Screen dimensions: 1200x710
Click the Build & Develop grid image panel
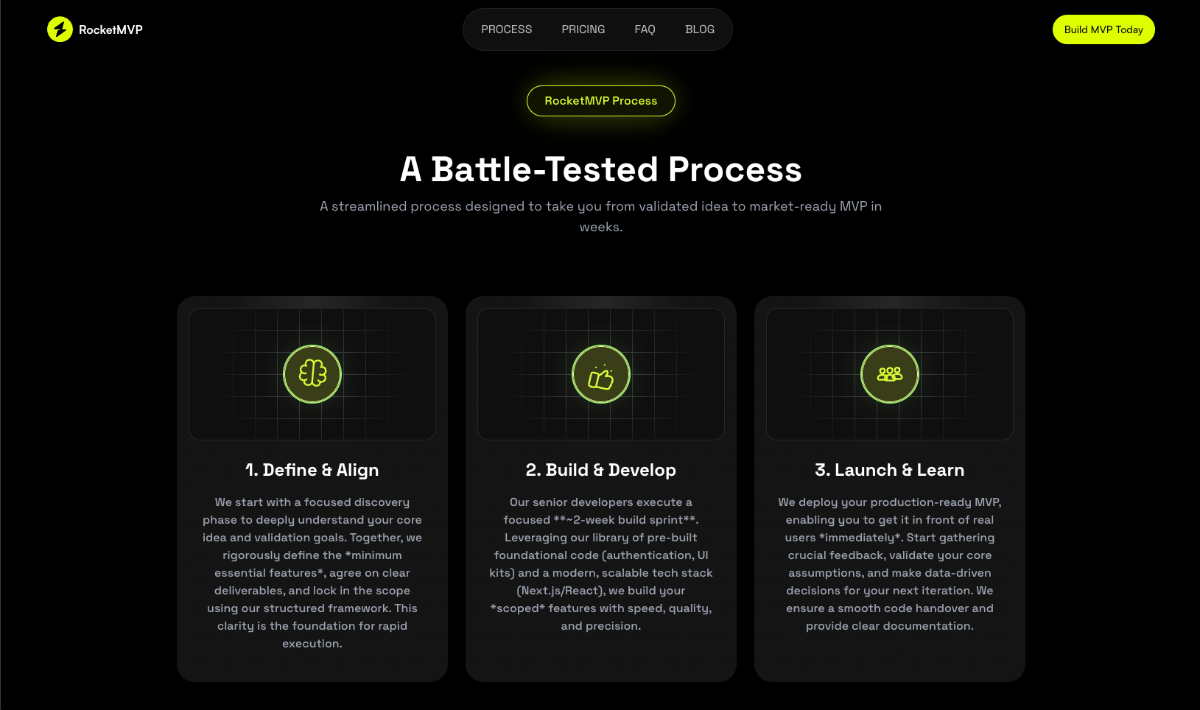coord(601,374)
